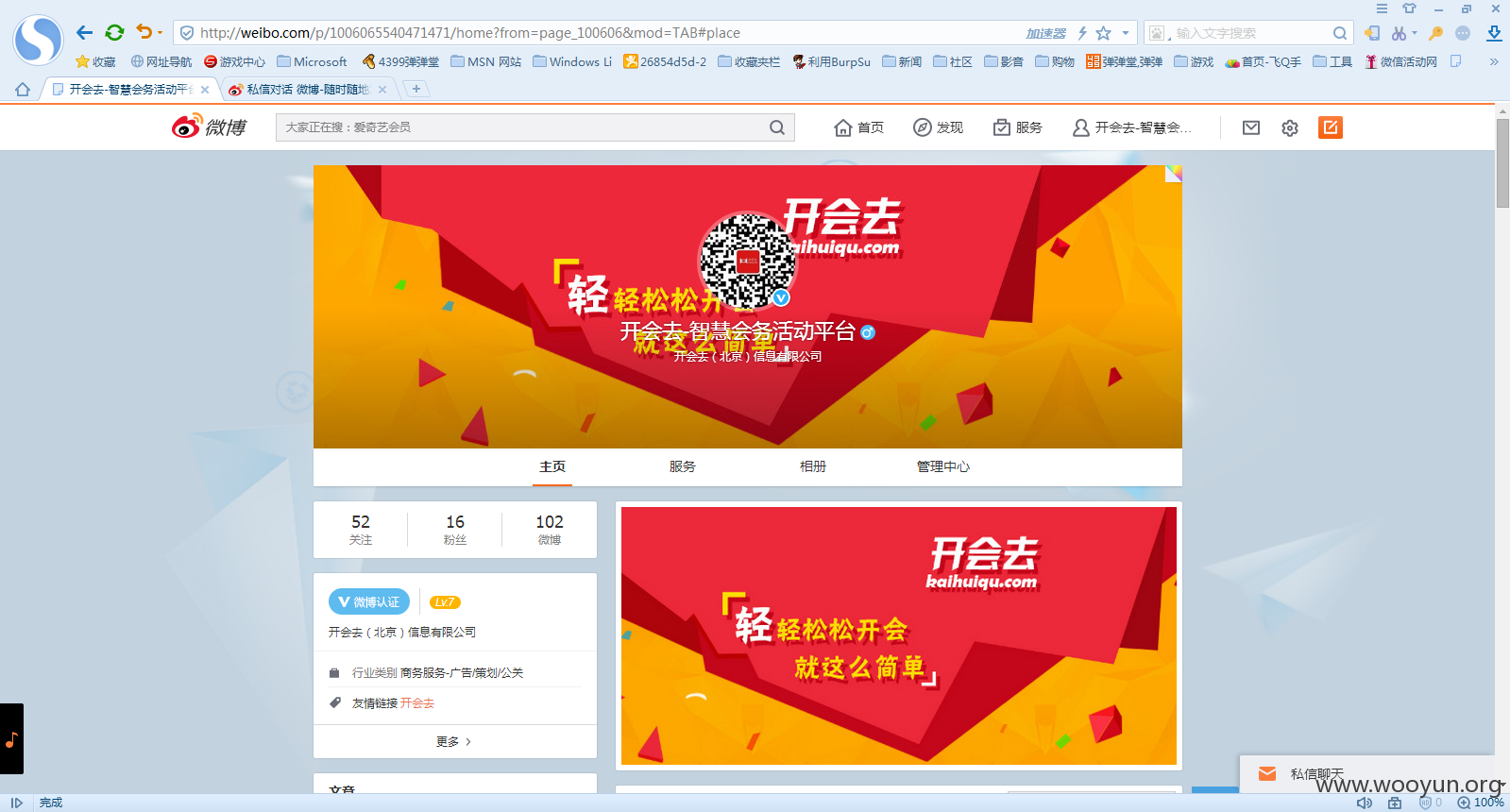Click the Weibo search field 大家正在搜
Viewport: 1510px width, 812px height.
click(522, 127)
